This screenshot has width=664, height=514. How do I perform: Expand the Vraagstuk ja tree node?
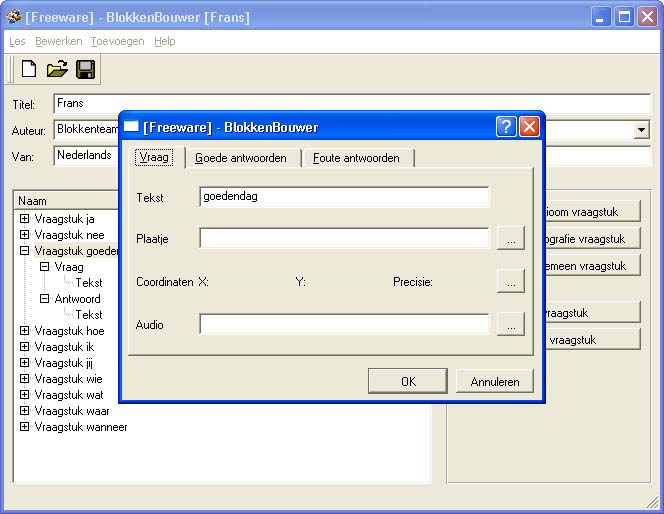click(25, 219)
